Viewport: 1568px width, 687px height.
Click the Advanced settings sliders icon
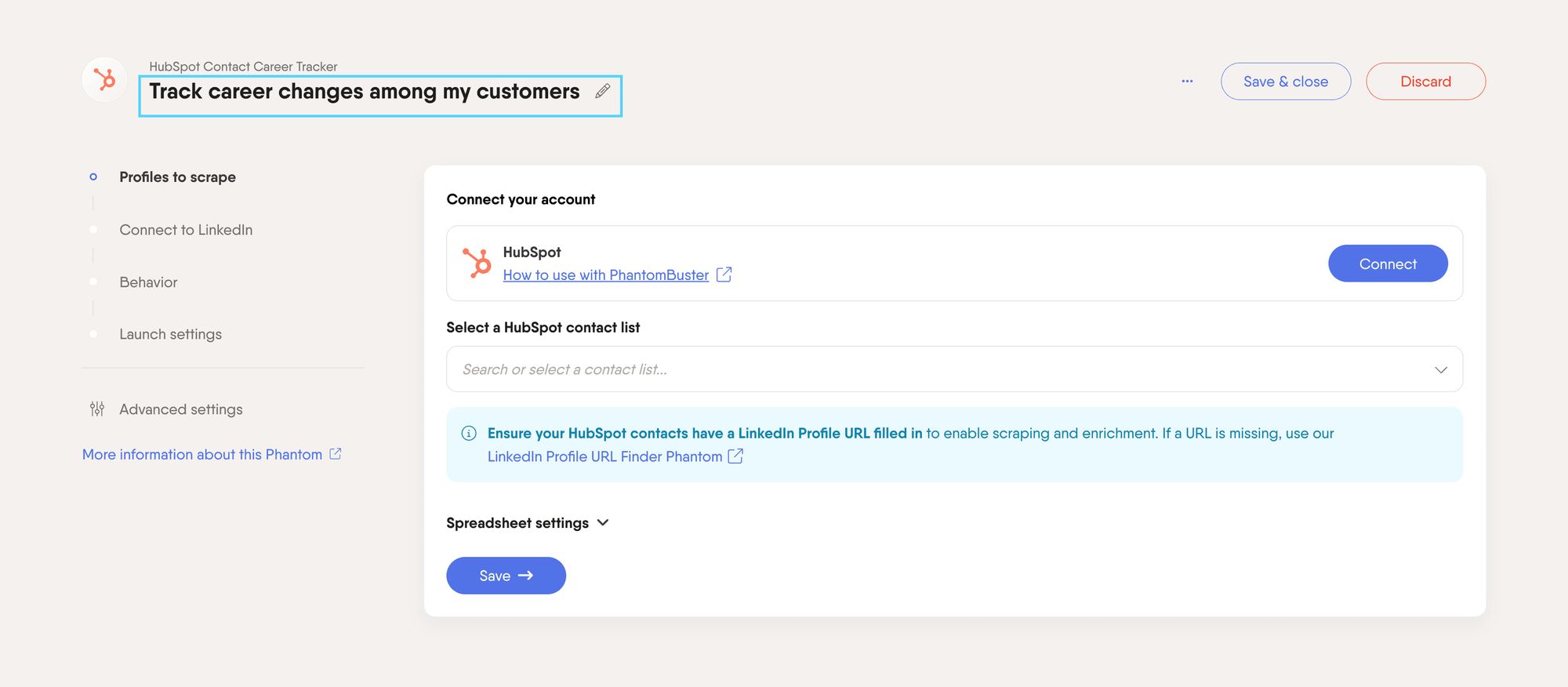point(97,409)
